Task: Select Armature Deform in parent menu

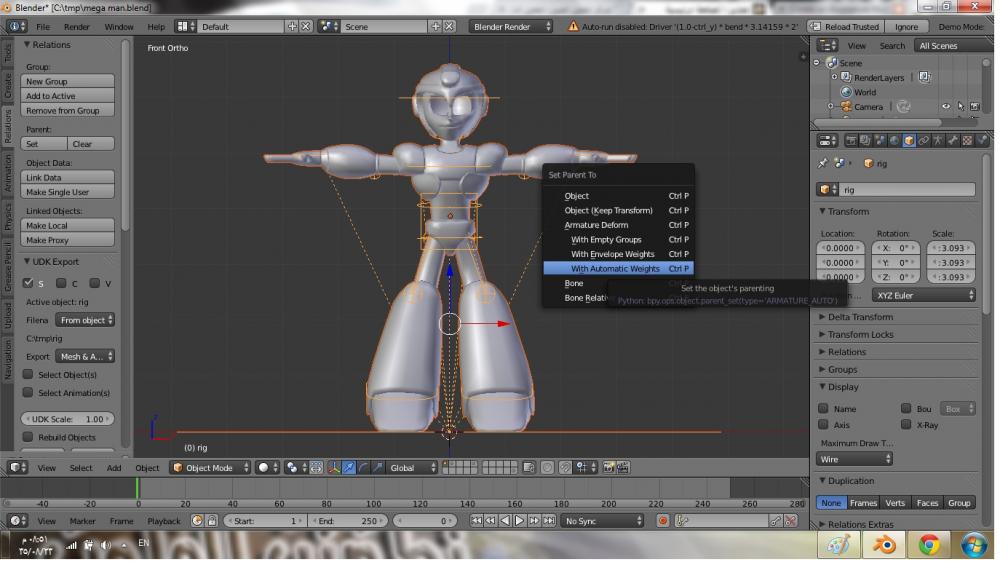Action: point(596,225)
